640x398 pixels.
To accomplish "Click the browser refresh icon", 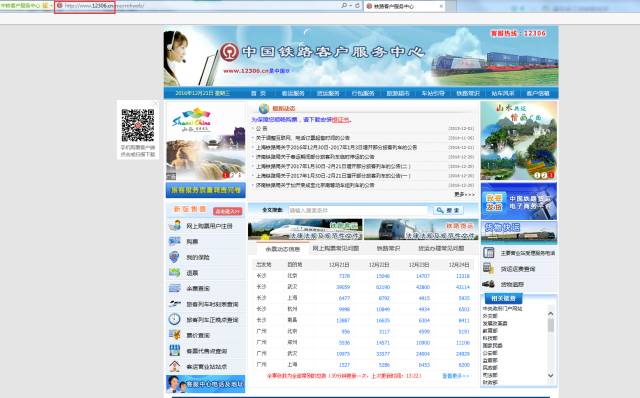I will pos(357,6).
